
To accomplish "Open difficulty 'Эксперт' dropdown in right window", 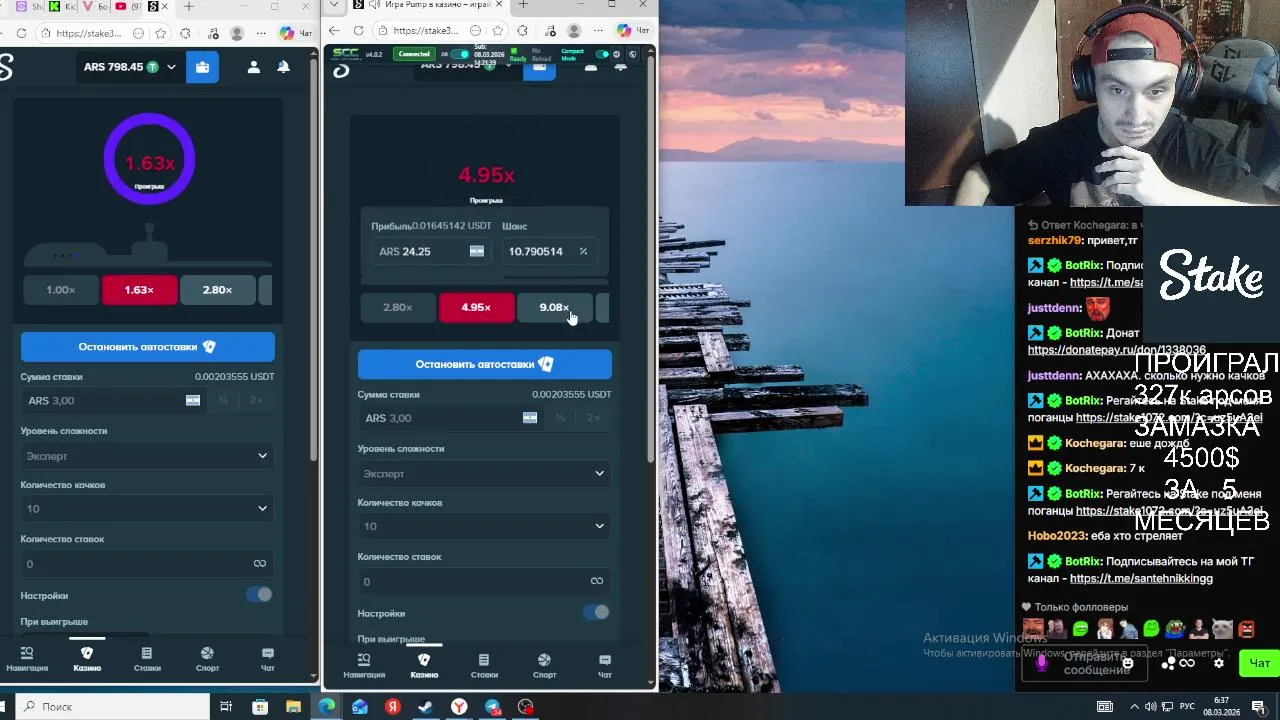I will point(485,473).
